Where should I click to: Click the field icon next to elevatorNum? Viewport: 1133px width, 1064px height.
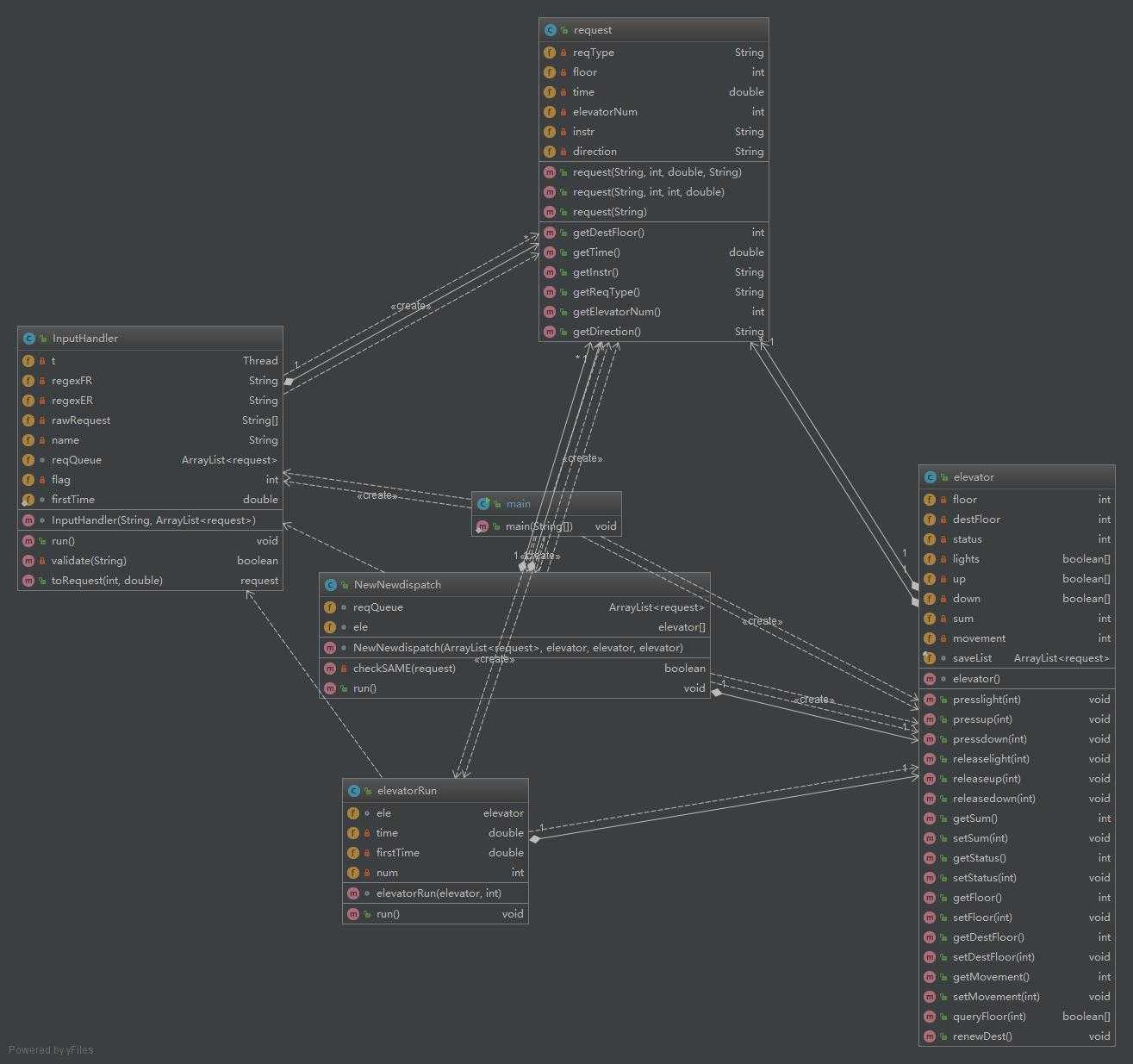(550, 112)
